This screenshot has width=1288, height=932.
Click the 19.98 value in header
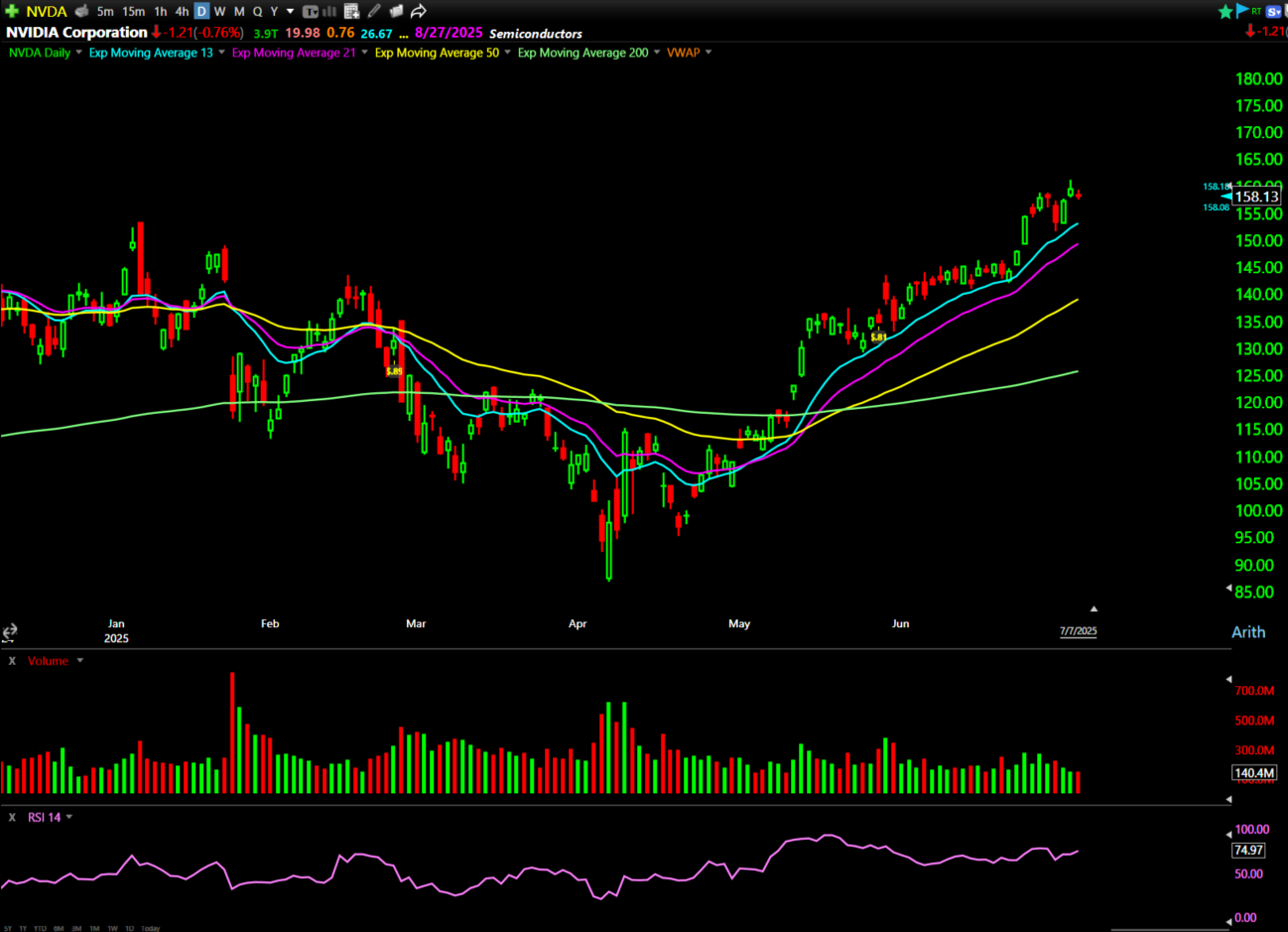pyautogui.click(x=303, y=33)
